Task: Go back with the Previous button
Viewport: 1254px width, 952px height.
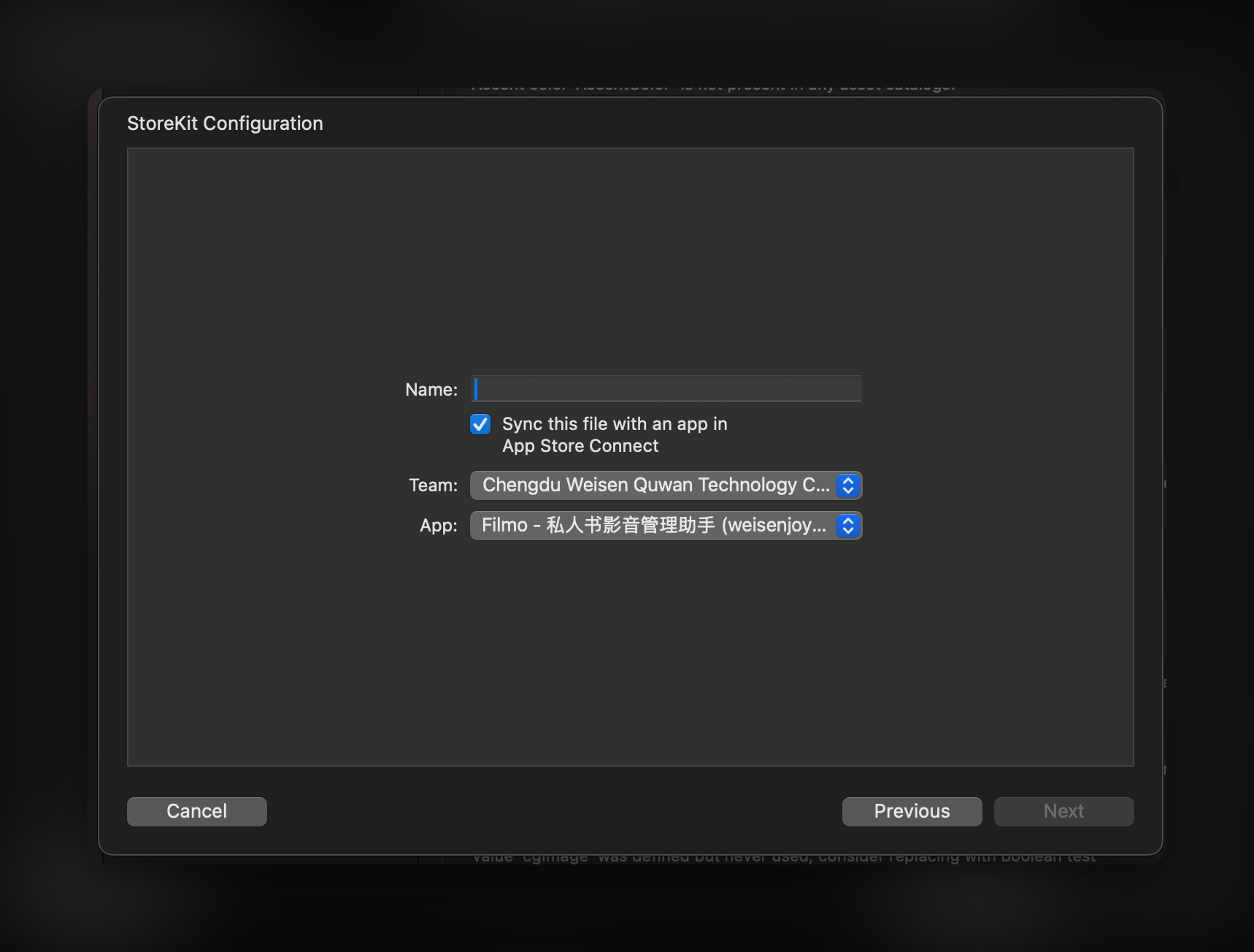Action: pyautogui.click(x=912, y=811)
